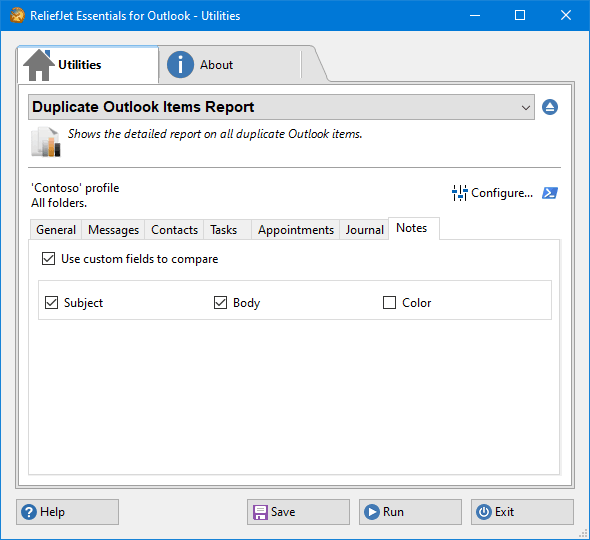
Task: Disable Use custom fields to compare
Action: [x=49, y=259]
